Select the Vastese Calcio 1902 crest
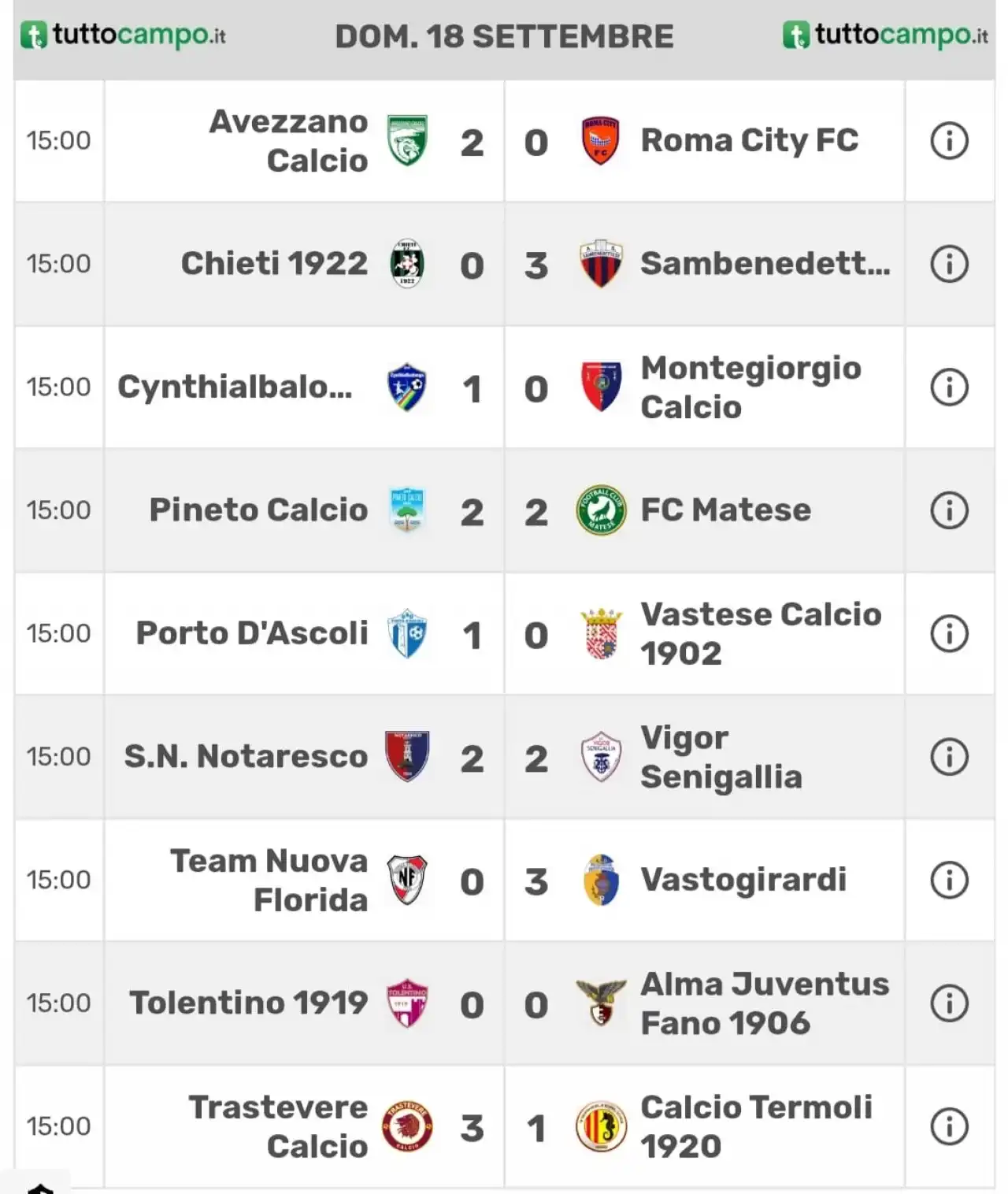 (x=601, y=633)
